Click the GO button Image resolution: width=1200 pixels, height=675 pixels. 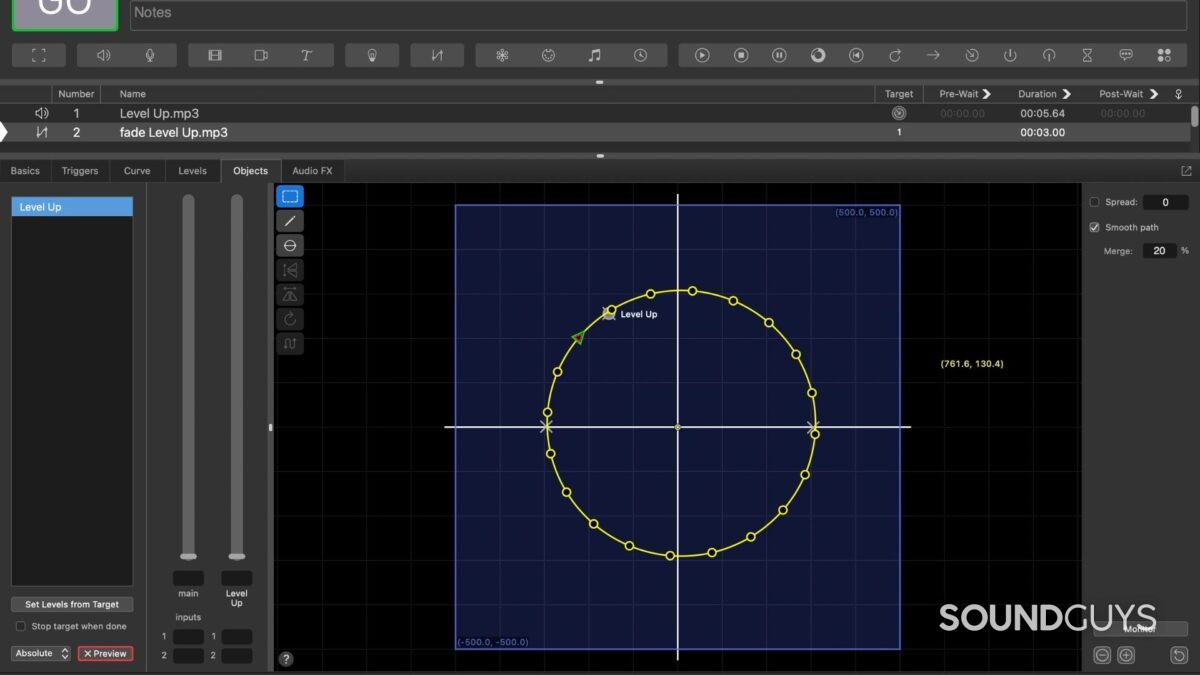point(65,12)
